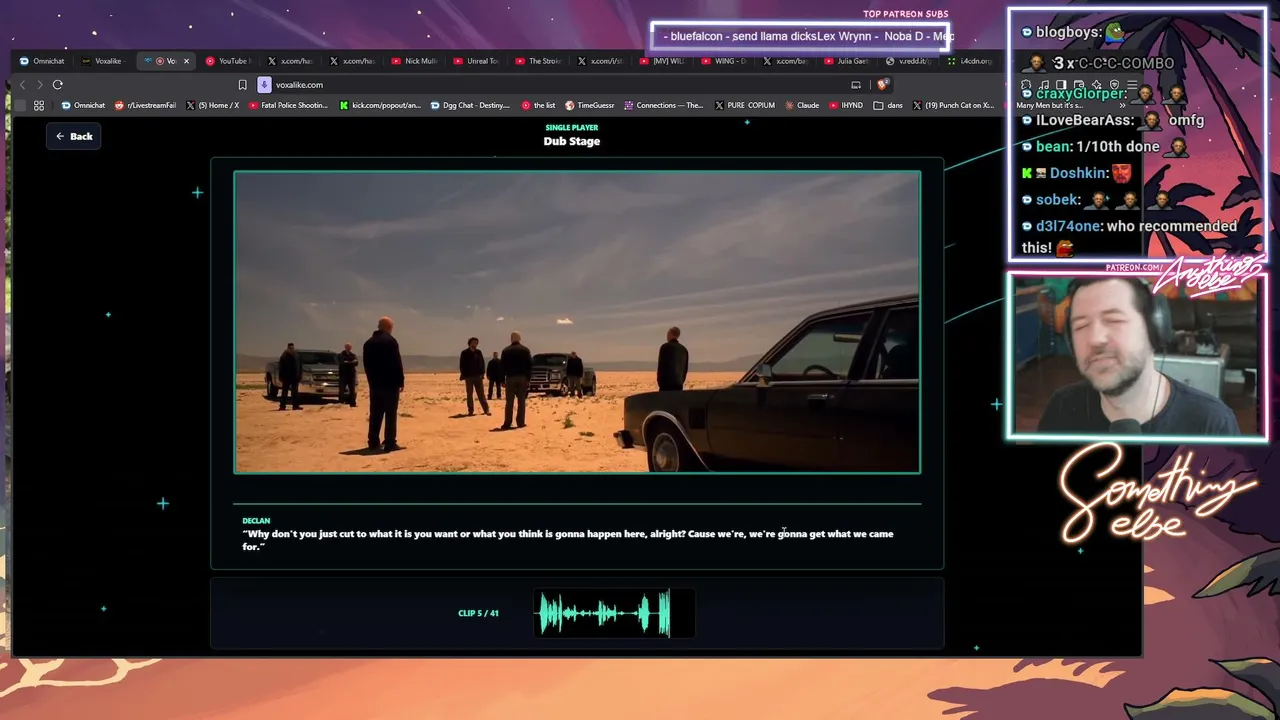This screenshot has height=720, width=1280.
Task: Open the (5) Home / X bookmark
Action: tap(213, 105)
